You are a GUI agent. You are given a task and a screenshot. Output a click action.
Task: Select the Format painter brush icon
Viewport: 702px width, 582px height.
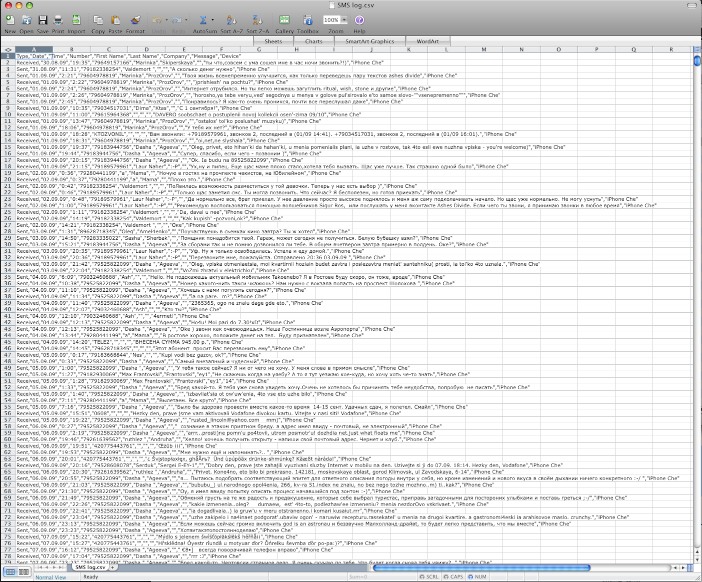(x=135, y=20)
